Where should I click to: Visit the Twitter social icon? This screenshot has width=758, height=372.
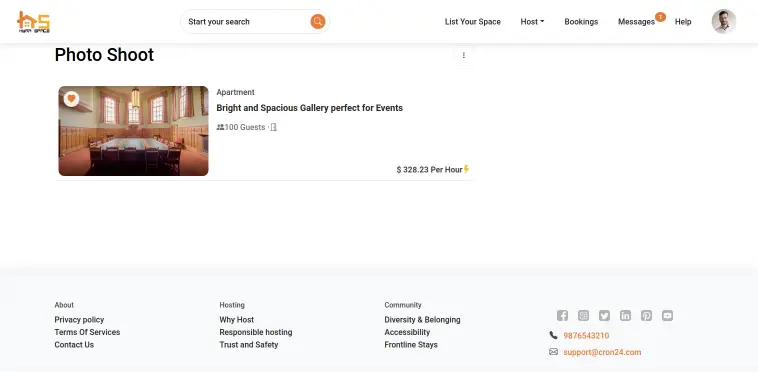(x=604, y=315)
